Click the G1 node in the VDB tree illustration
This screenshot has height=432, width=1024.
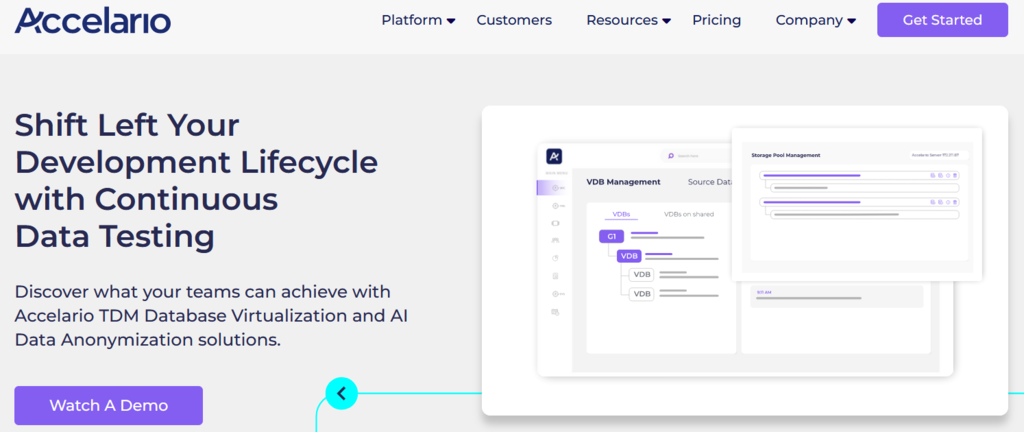coord(611,236)
